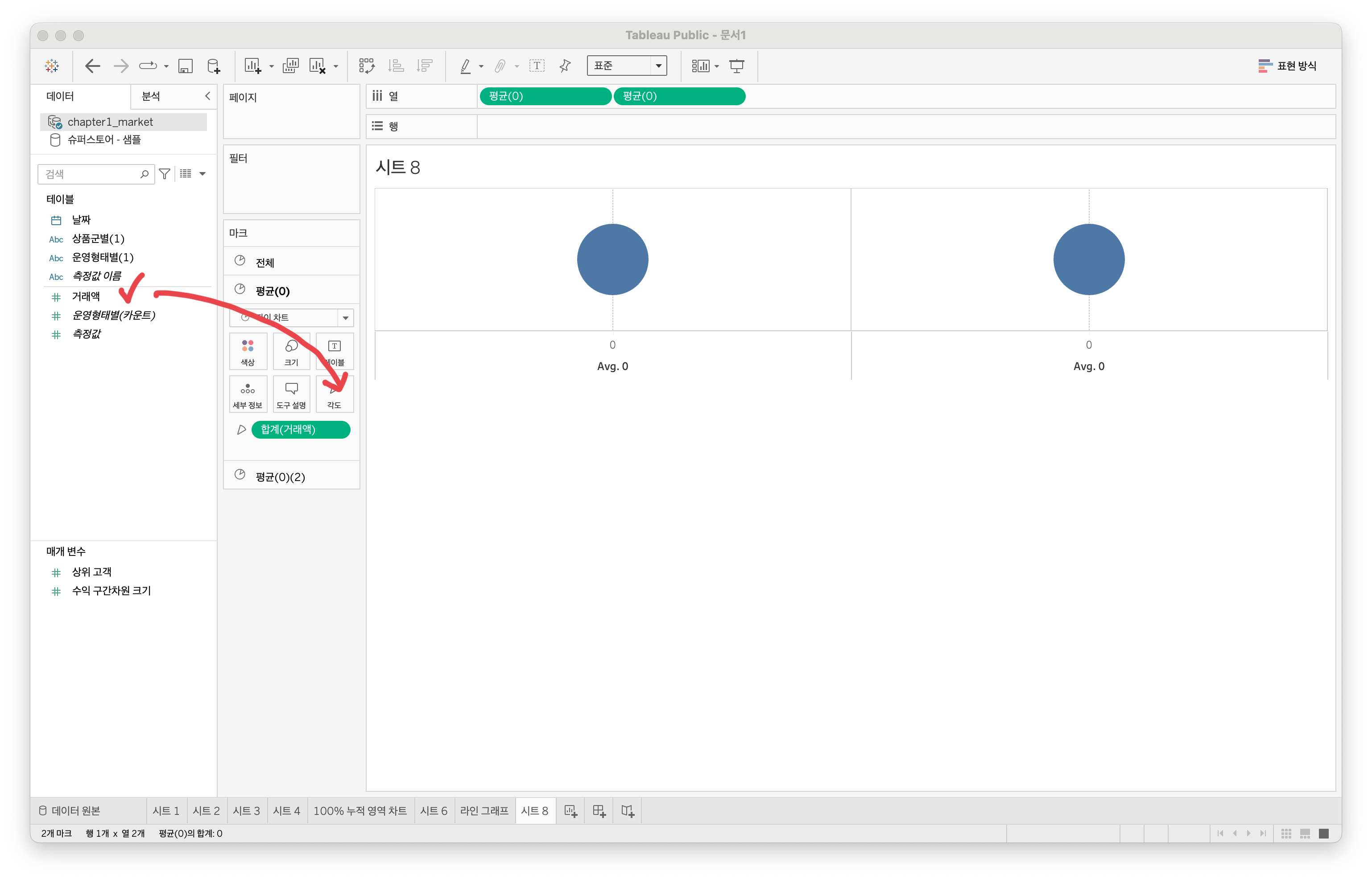Open the Color (색상) mark card
The width and height of the screenshot is (1372, 880).
tap(248, 351)
